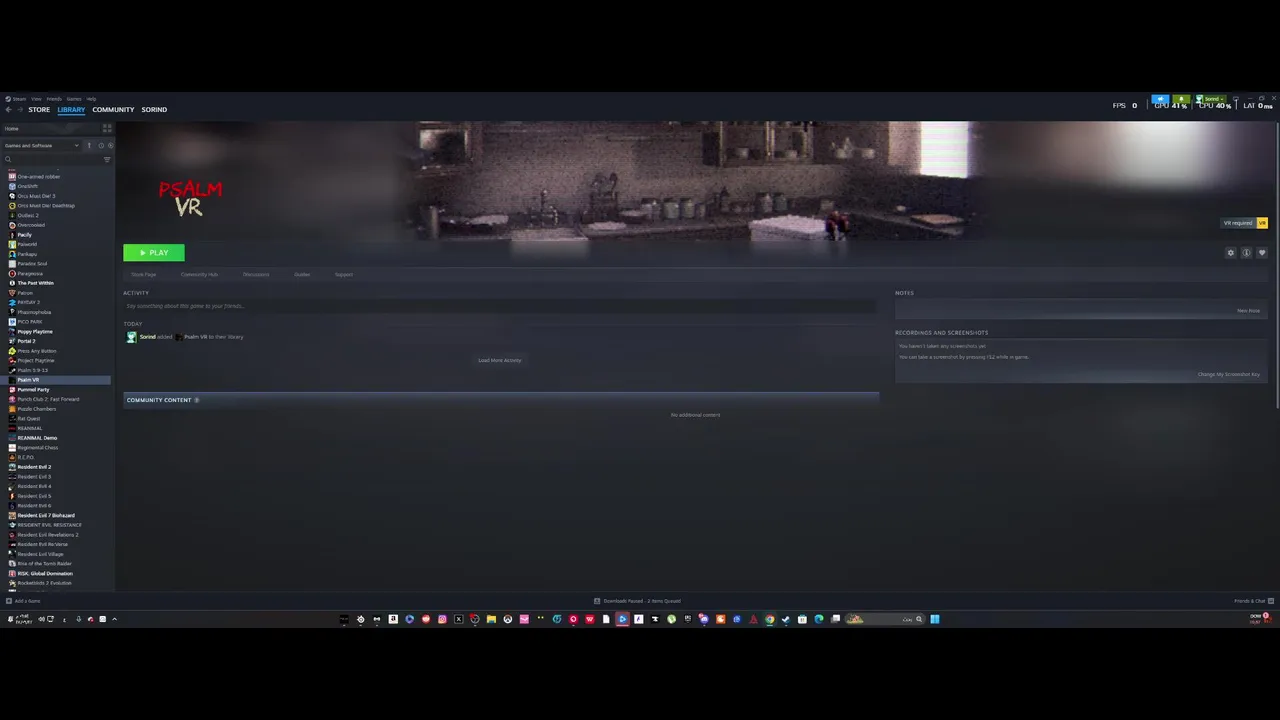Open the Steam menu
The height and width of the screenshot is (720, 1280).
[x=16, y=99]
